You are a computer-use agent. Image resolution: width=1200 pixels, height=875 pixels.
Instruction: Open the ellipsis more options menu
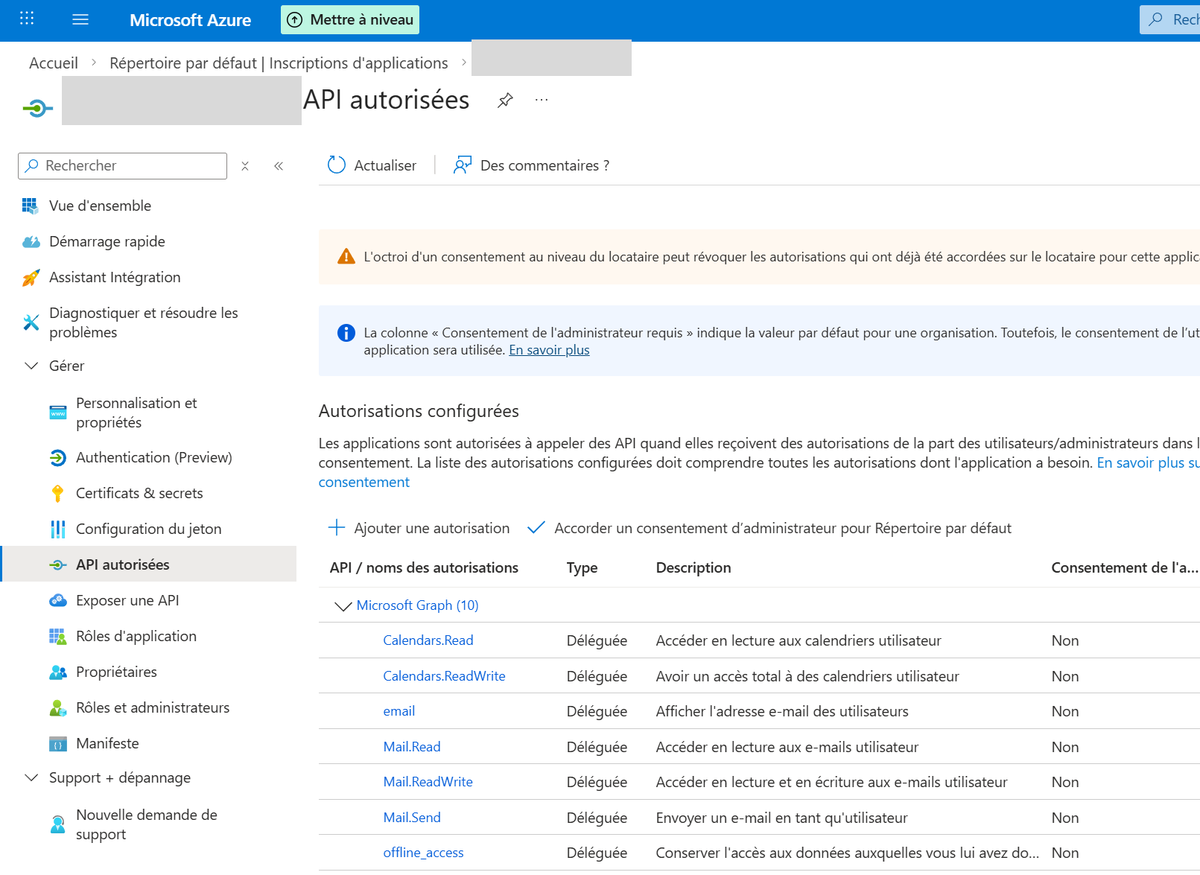542,100
